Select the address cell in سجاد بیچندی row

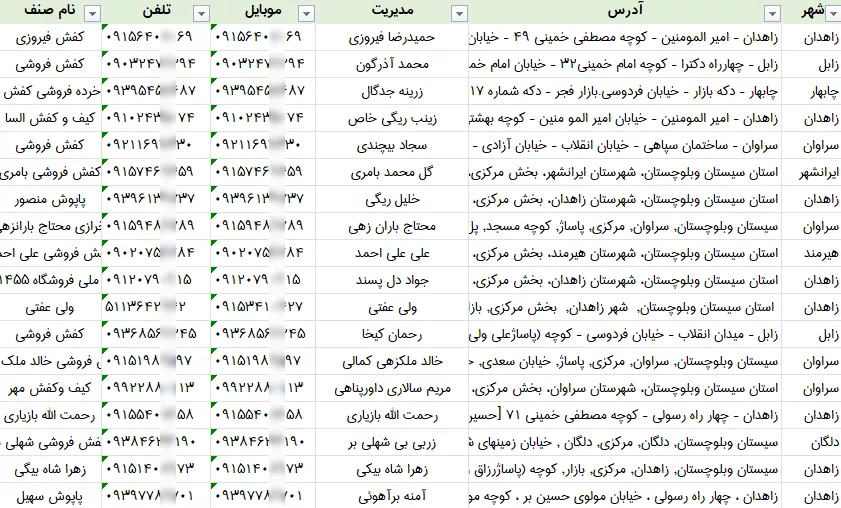pyautogui.click(x=625, y=145)
